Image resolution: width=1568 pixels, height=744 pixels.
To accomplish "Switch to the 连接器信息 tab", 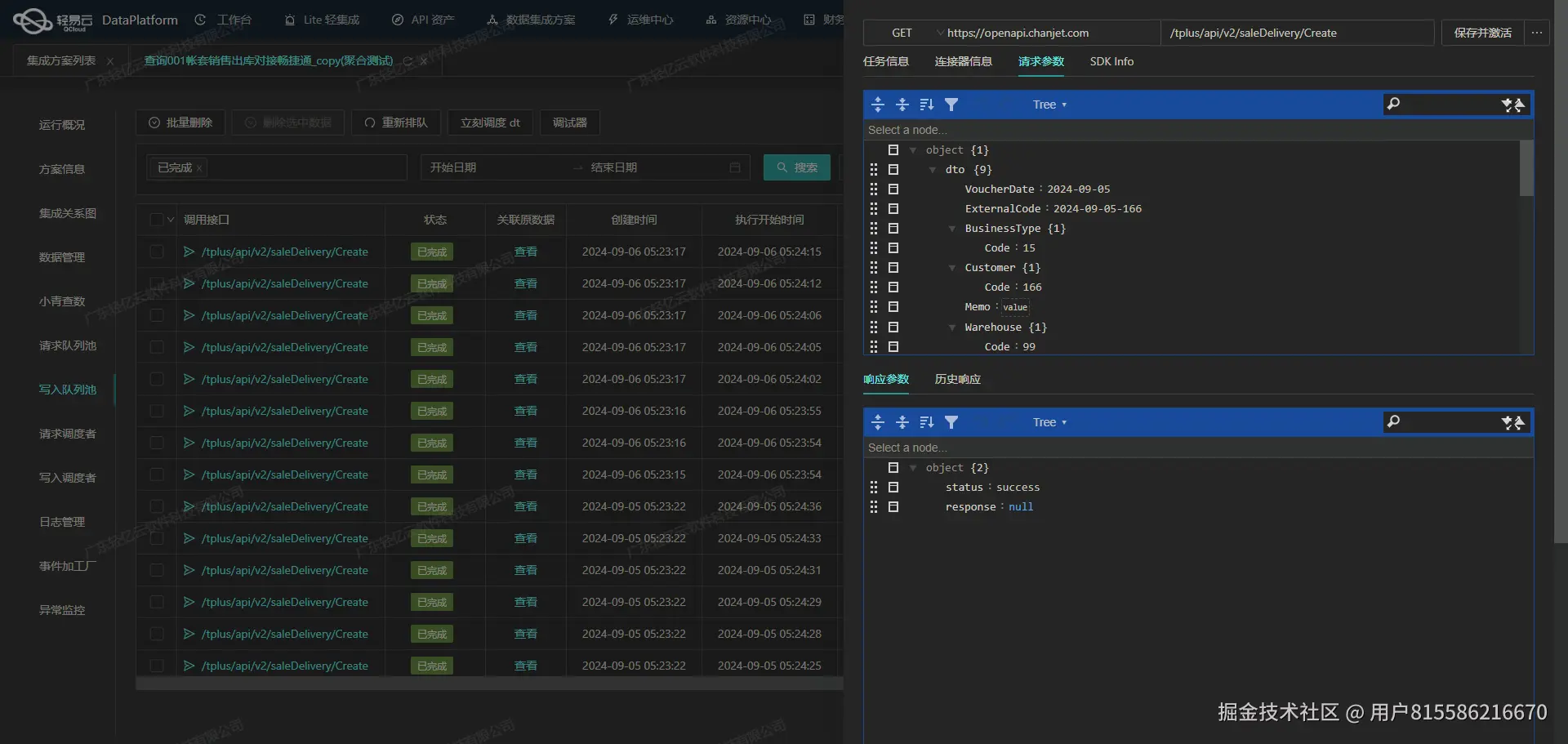I will click(964, 61).
